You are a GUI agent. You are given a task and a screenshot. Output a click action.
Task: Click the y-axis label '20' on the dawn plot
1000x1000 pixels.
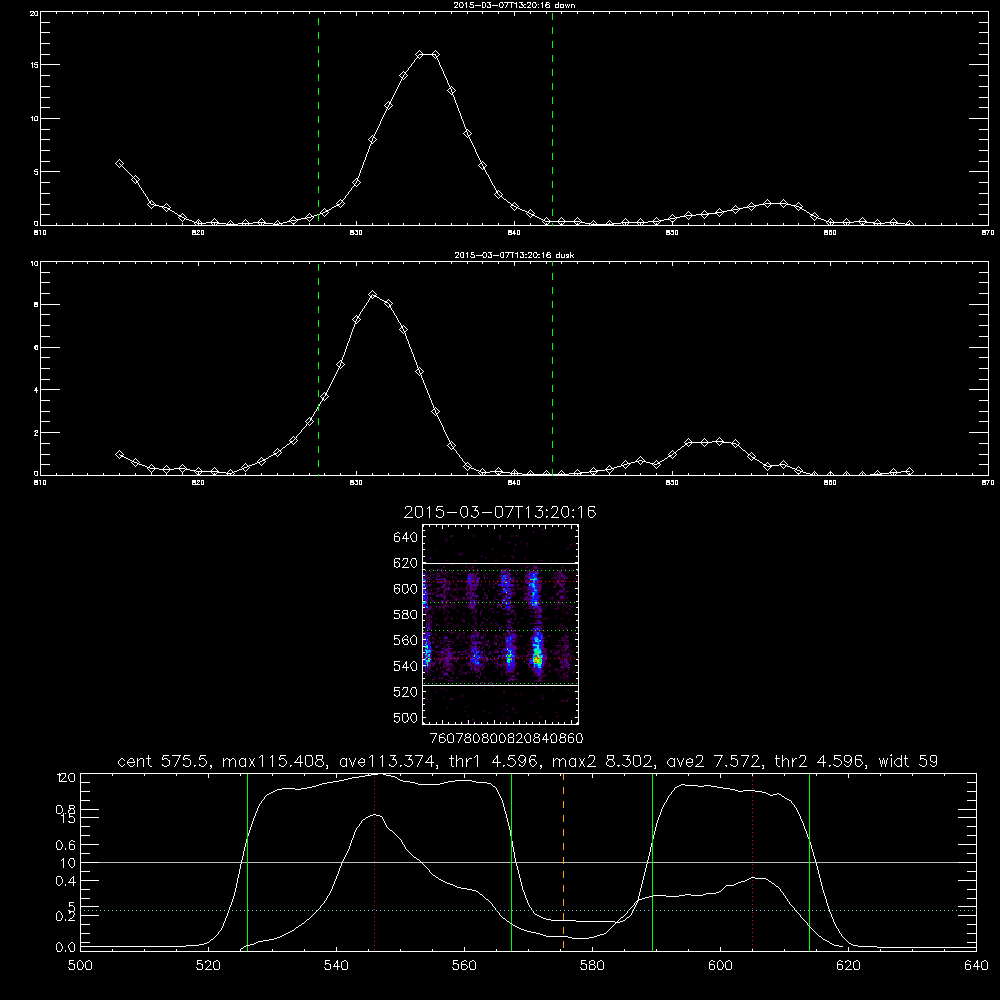tap(34, 13)
